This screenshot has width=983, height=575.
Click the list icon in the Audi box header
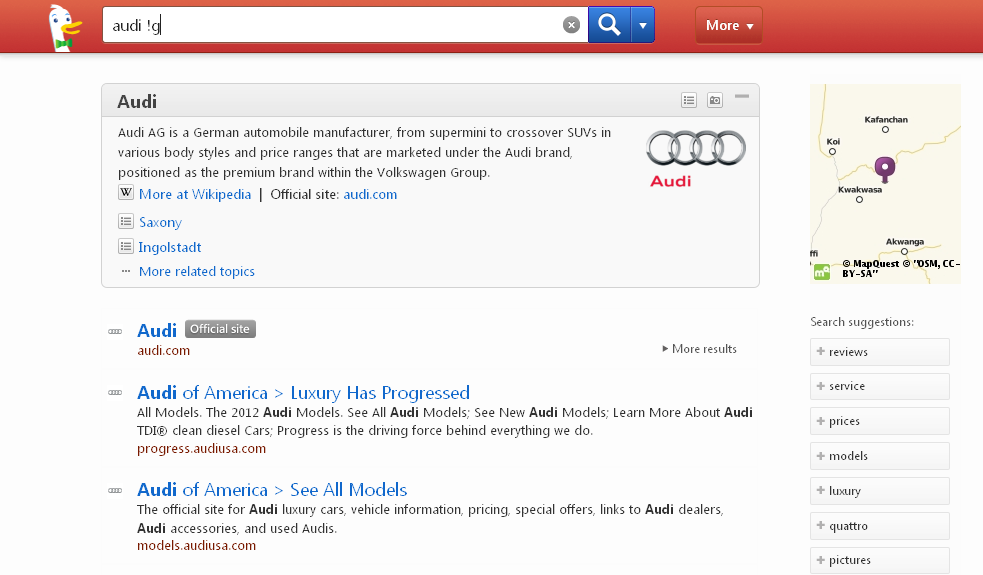pyautogui.click(x=689, y=100)
